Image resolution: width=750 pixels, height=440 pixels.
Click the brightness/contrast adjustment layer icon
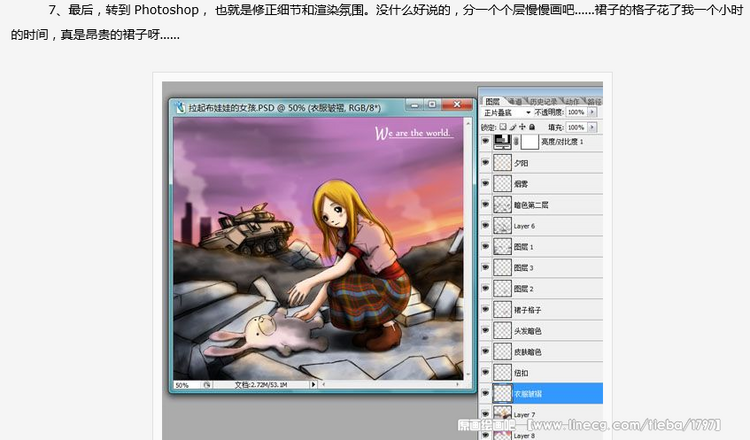502,142
